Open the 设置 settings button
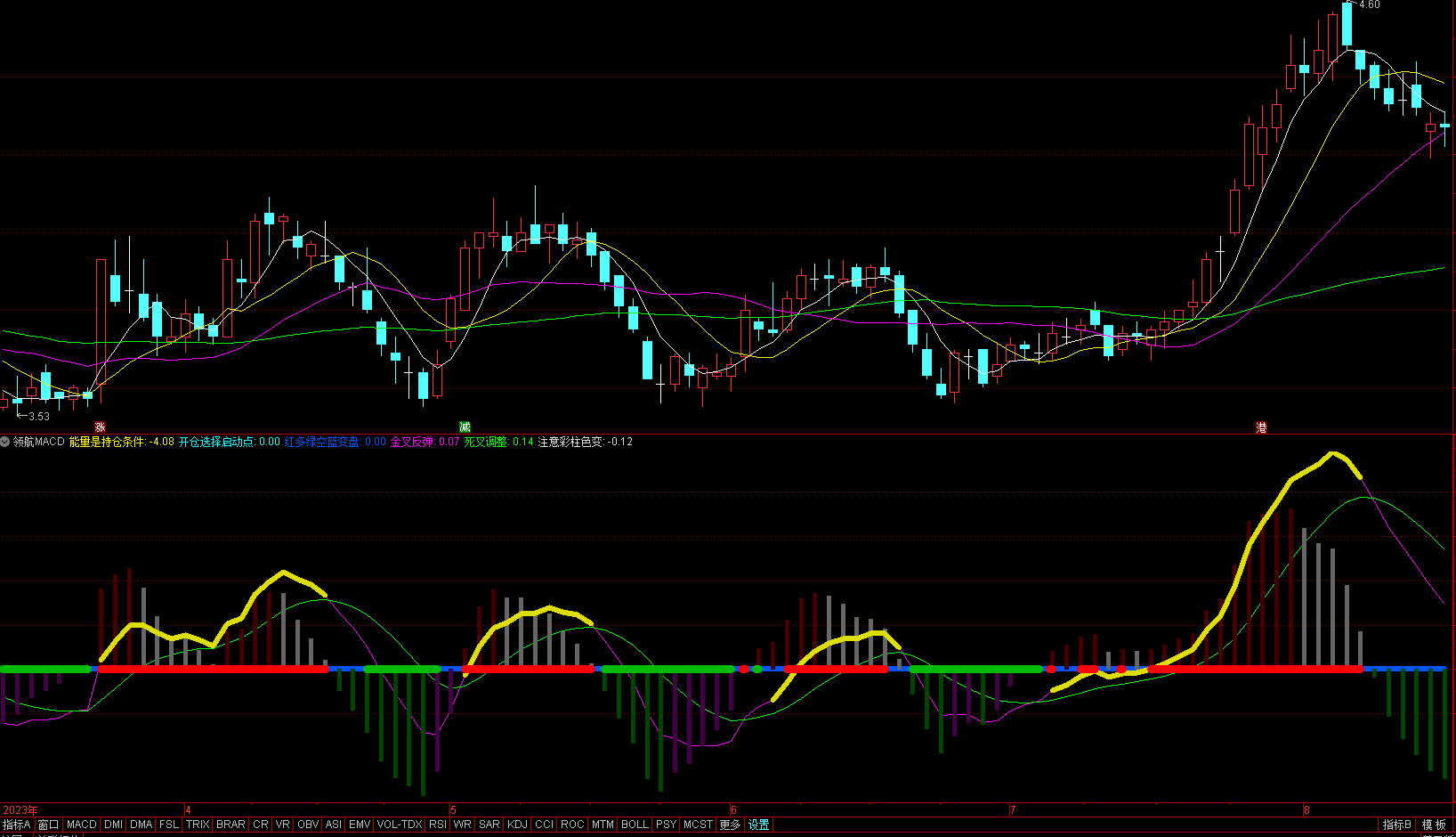This screenshot has width=1456, height=837. tap(758, 825)
